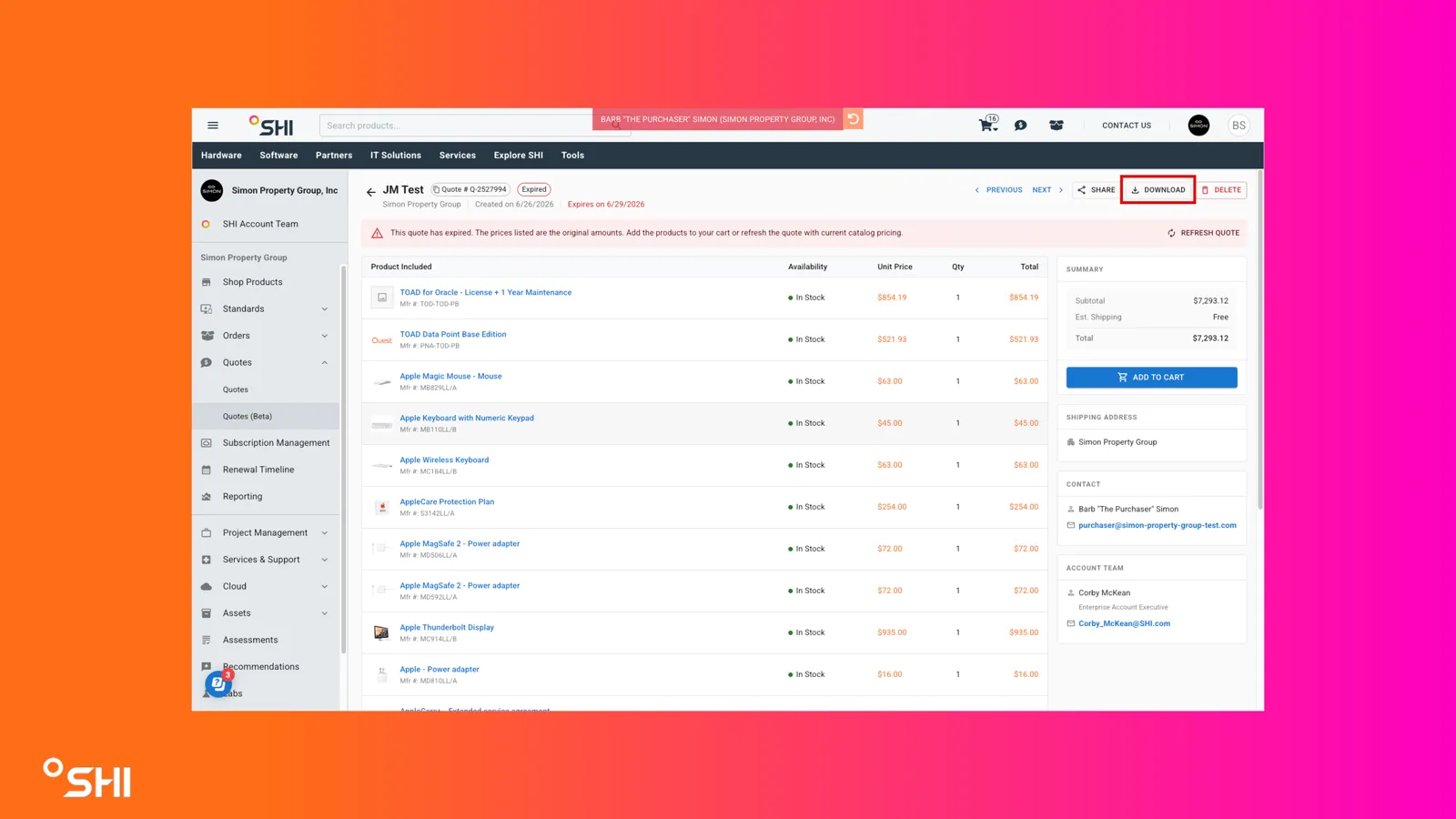Open the shopping cart icon
This screenshot has width=1456, height=819.
tap(988, 125)
